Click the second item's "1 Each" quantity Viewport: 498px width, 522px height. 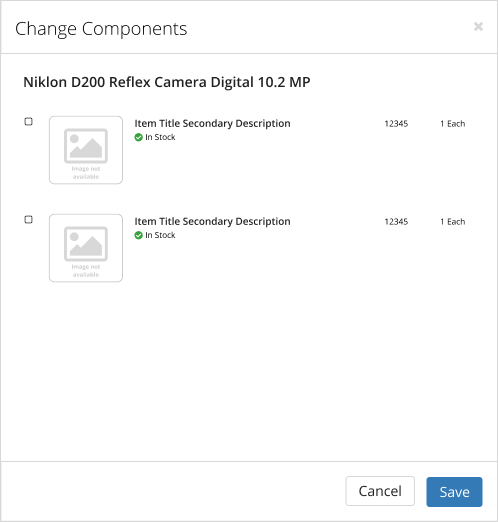[x=452, y=222]
